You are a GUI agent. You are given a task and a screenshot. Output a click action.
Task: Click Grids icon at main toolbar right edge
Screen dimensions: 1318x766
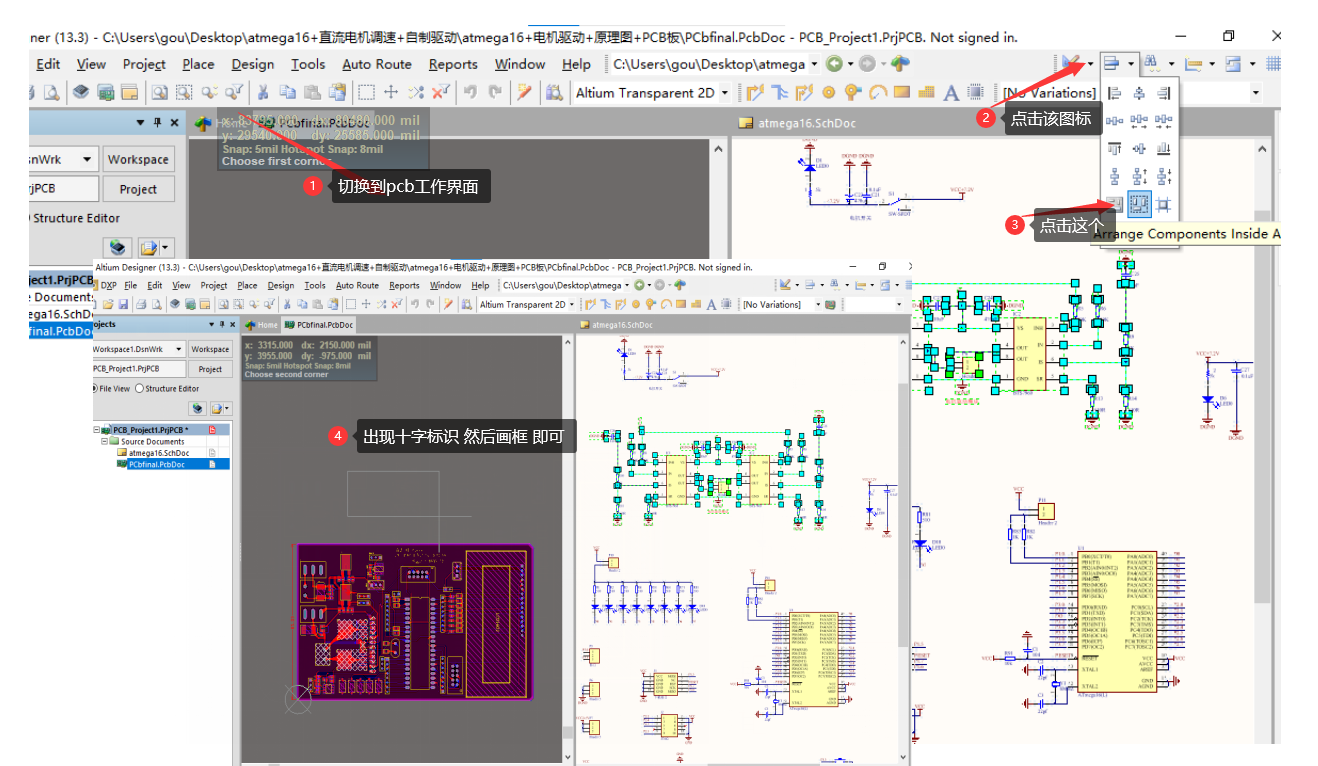coord(1273,64)
